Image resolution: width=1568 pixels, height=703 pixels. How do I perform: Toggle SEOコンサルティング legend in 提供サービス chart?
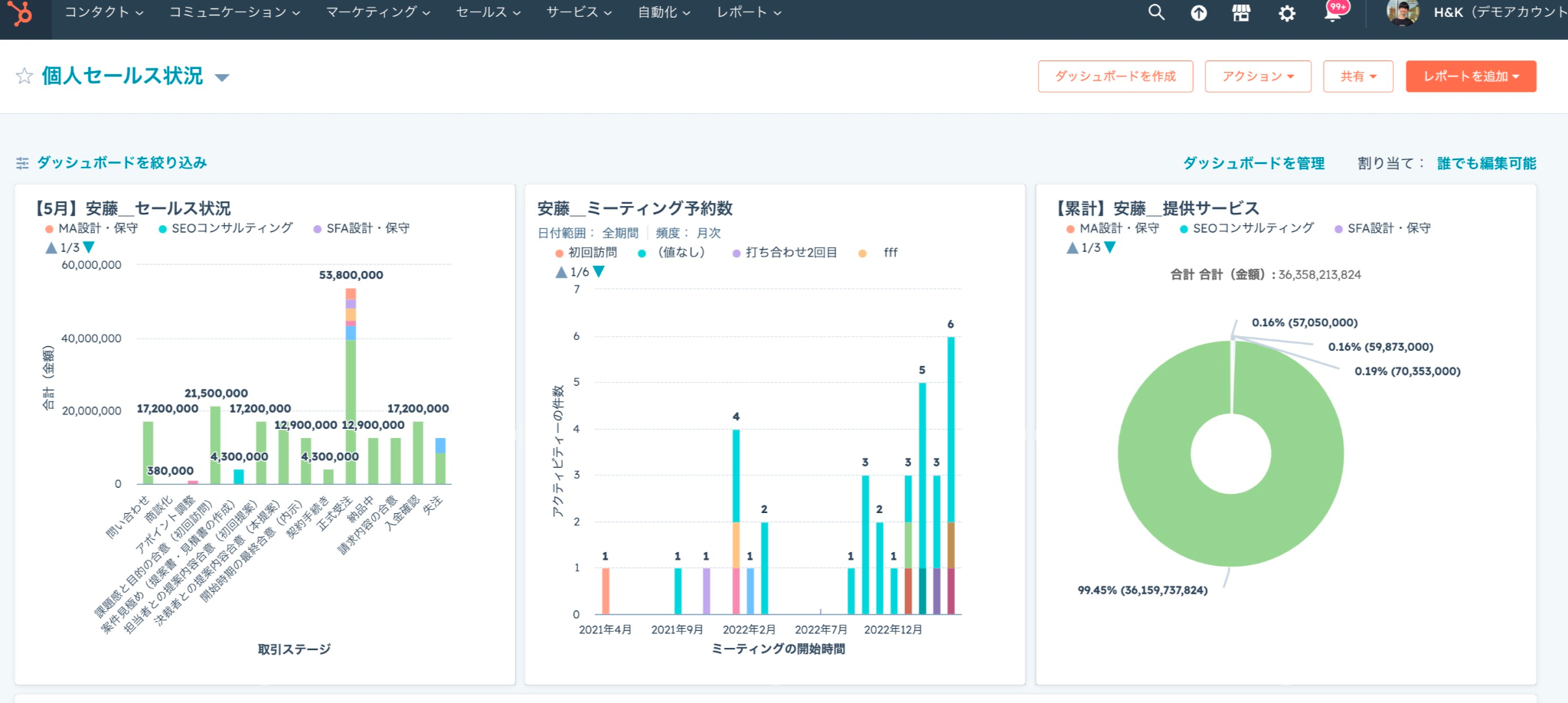coord(1247,228)
